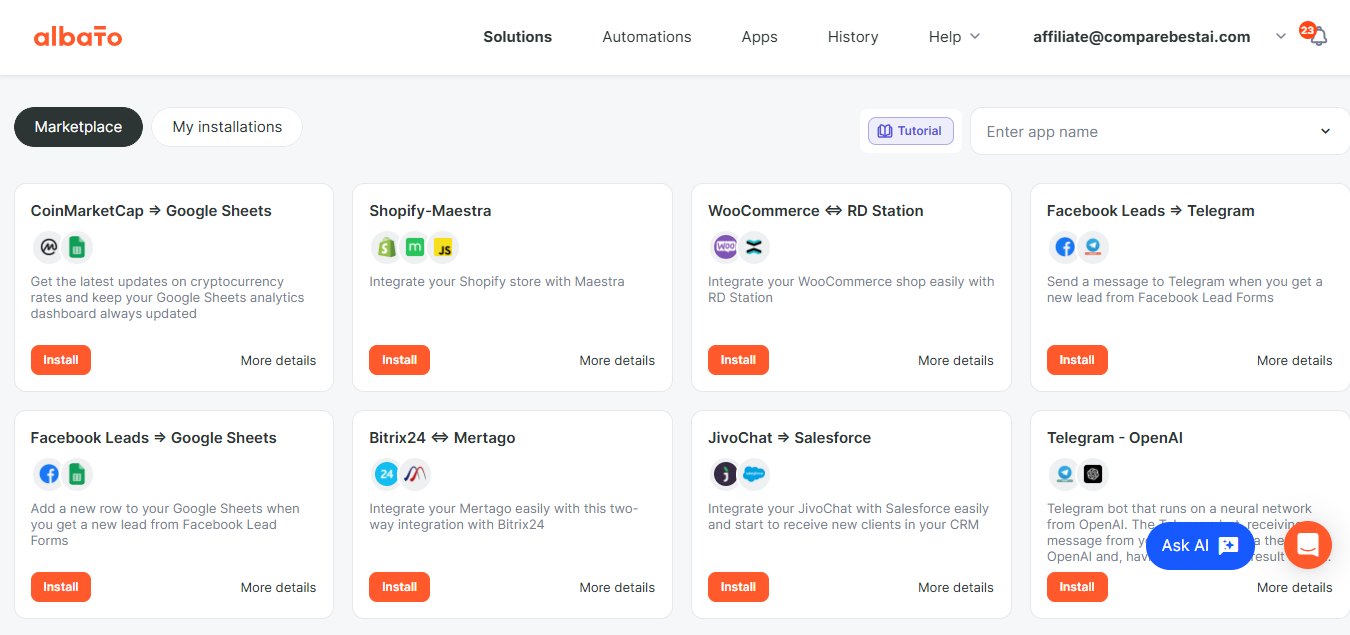This screenshot has width=1350, height=635.
Task: Click Bitrix24 icon in Bitrix24 Mertago card
Action: [386, 474]
